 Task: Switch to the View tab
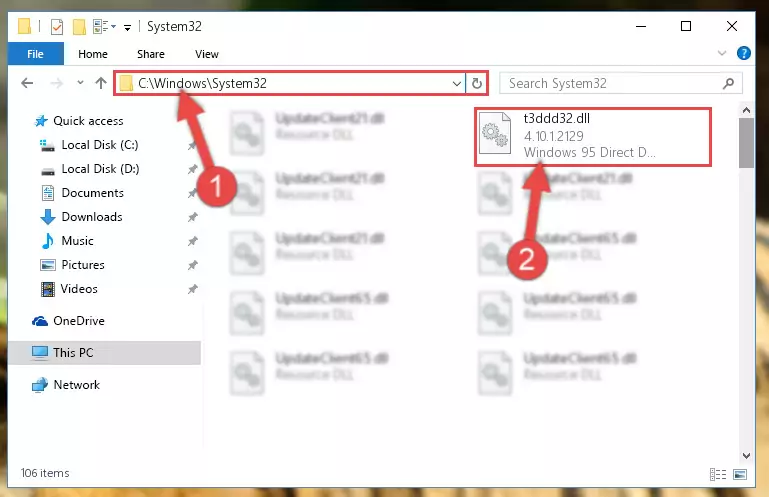pos(206,54)
